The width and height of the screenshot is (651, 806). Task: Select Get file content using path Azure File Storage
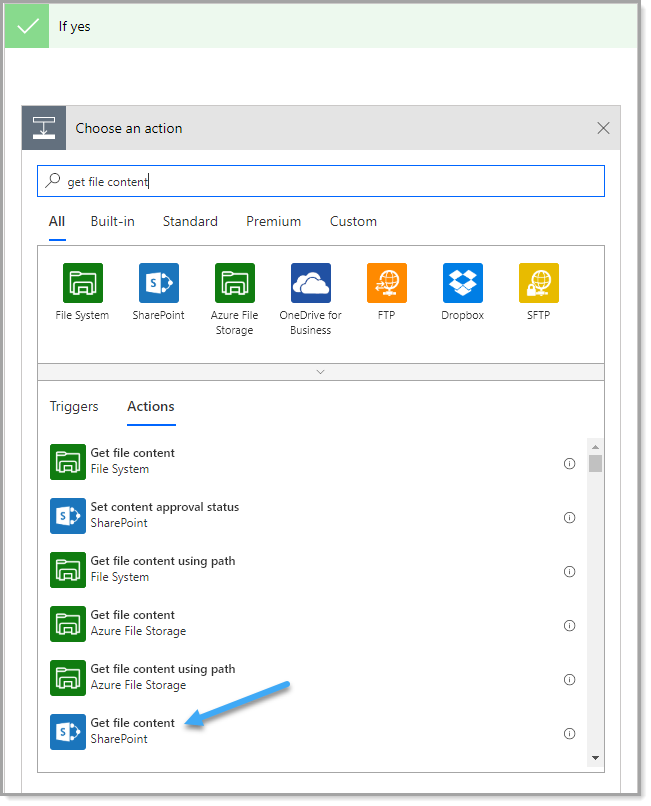pyautogui.click(x=313, y=677)
